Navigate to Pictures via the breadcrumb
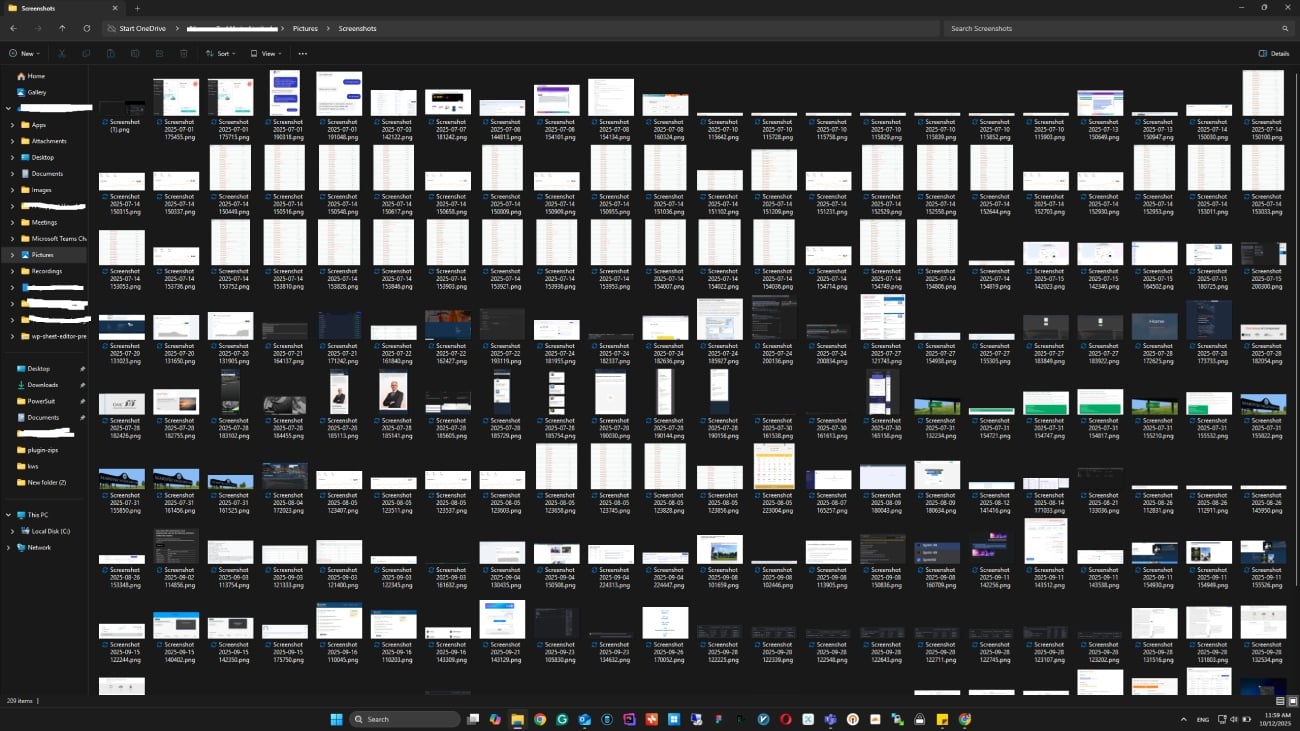This screenshot has width=1300, height=731. pyautogui.click(x=305, y=28)
